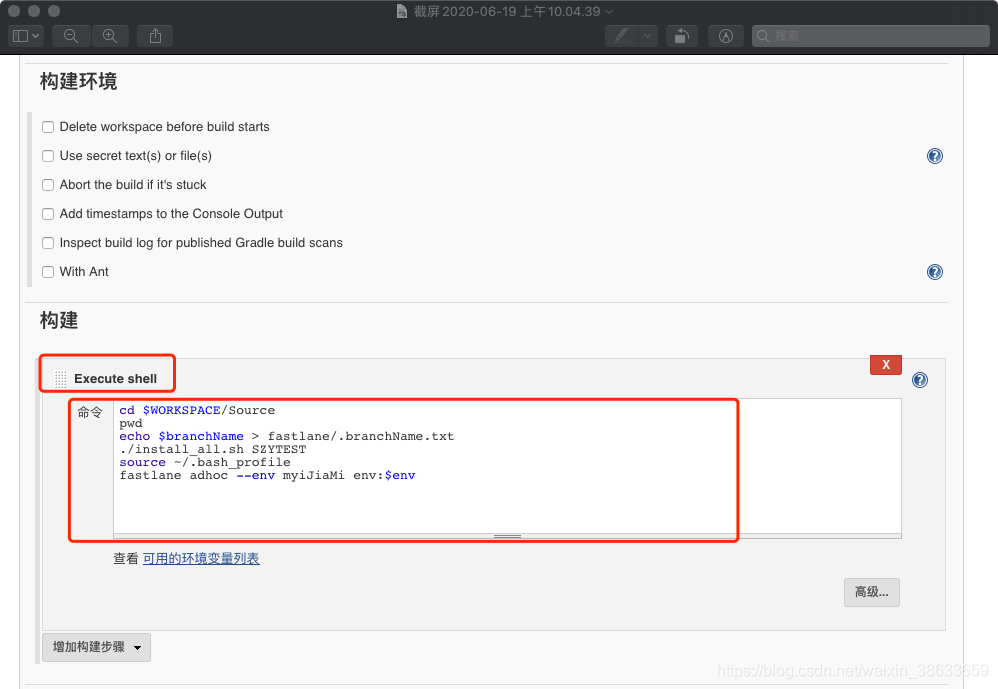Click the './install_all.sh SZYTEST' line

(213, 449)
